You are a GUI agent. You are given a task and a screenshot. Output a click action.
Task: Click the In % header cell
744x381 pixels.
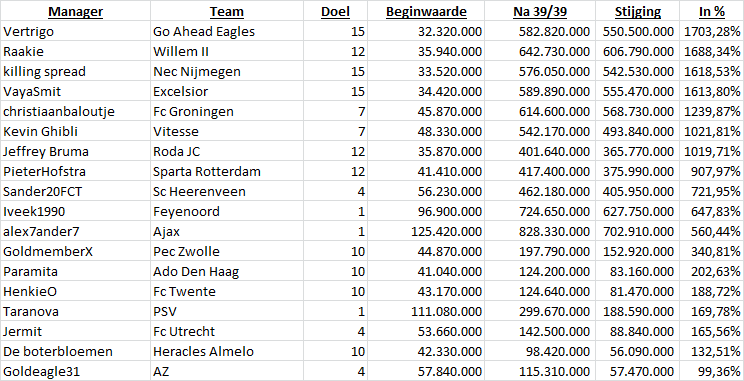712,11
